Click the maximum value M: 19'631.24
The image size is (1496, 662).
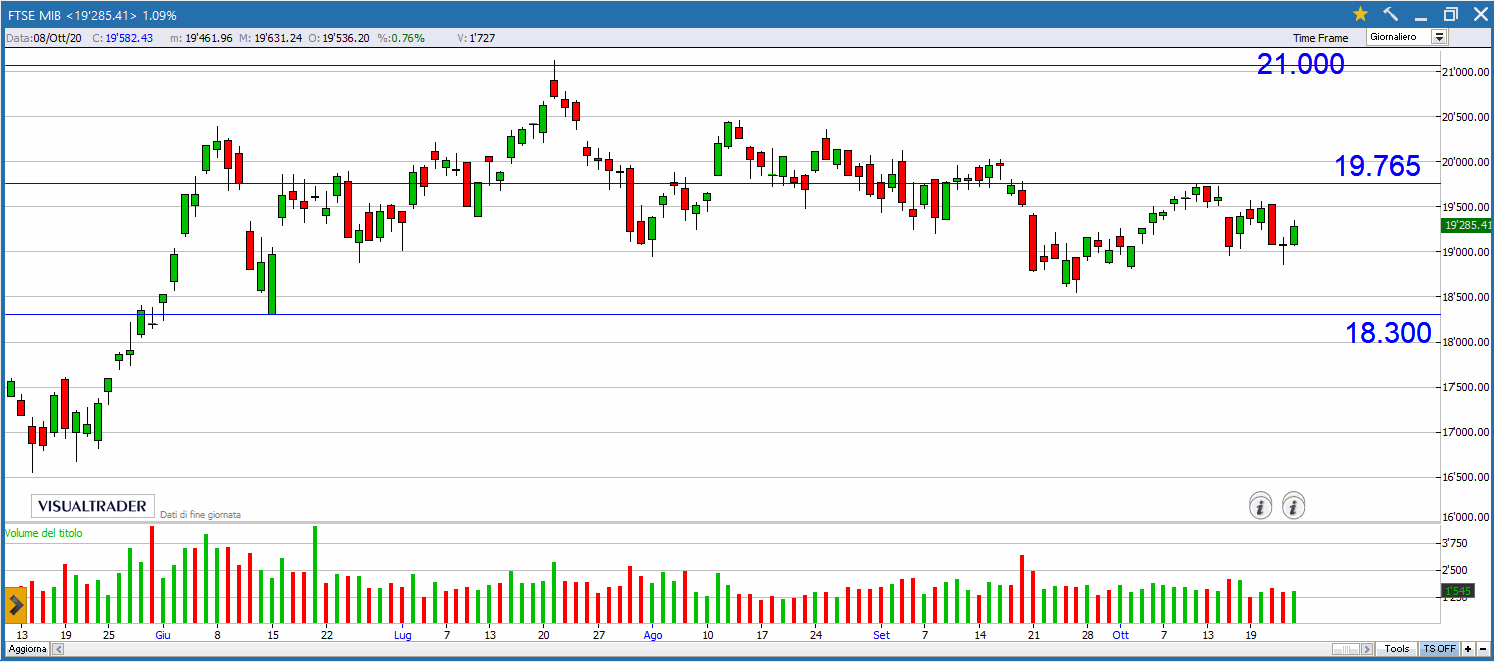pyautogui.click(x=270, y=38)
